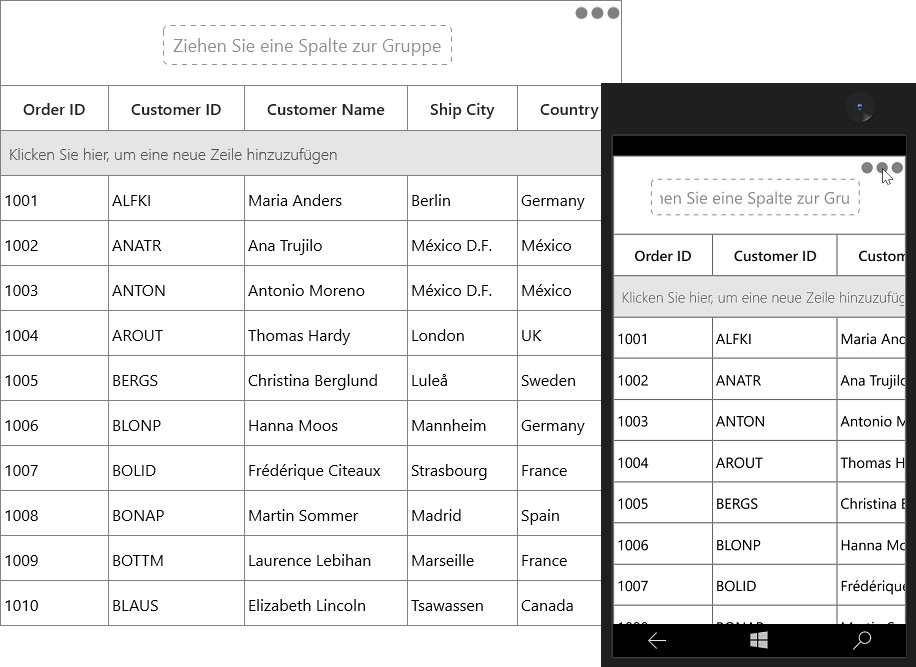
Task: Select desktop cell BOLID
Action: (176, 470)
